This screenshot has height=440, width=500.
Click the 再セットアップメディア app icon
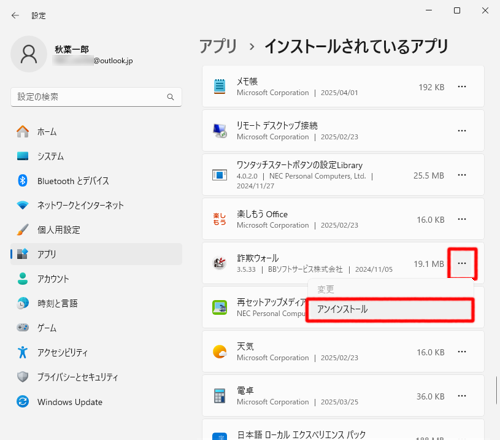(x=220, y=307)
